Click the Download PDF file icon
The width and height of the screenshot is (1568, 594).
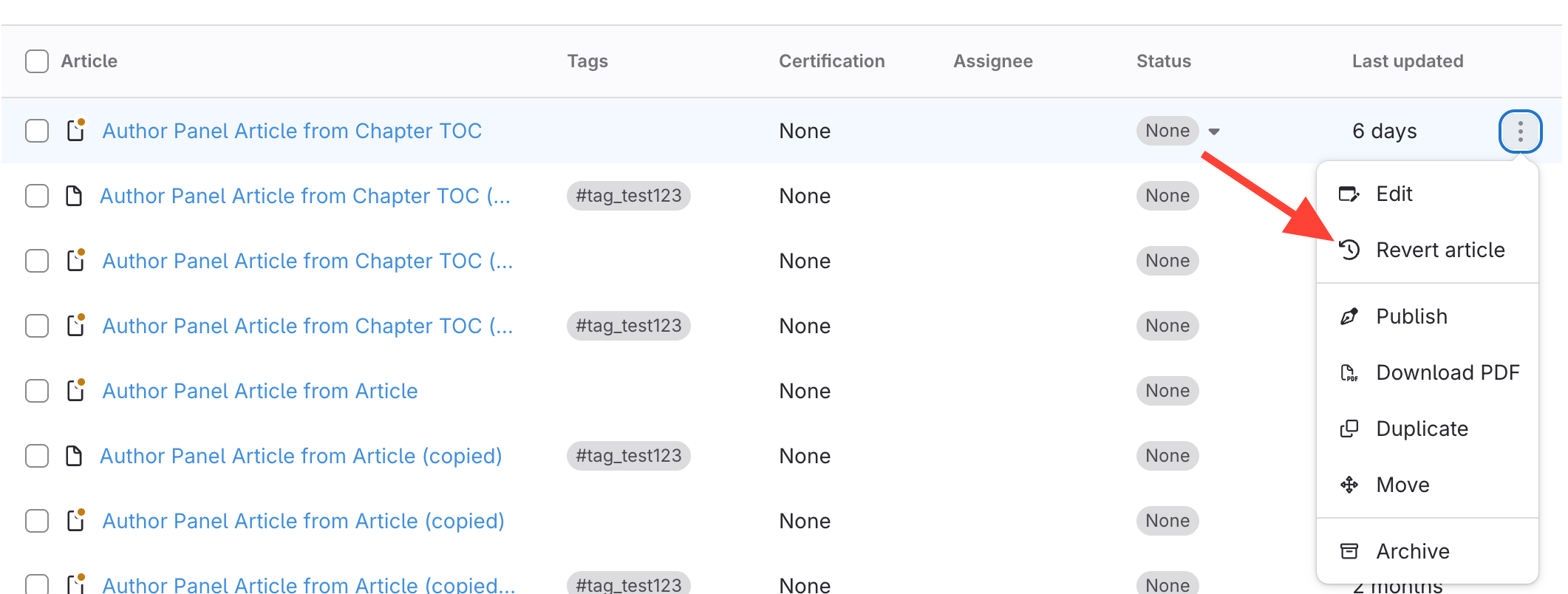[x=1349, y=373]
